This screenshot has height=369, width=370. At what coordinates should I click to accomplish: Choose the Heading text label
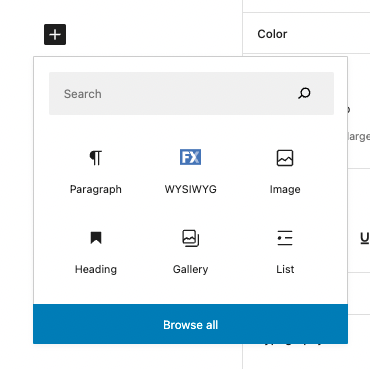point(96,269)
